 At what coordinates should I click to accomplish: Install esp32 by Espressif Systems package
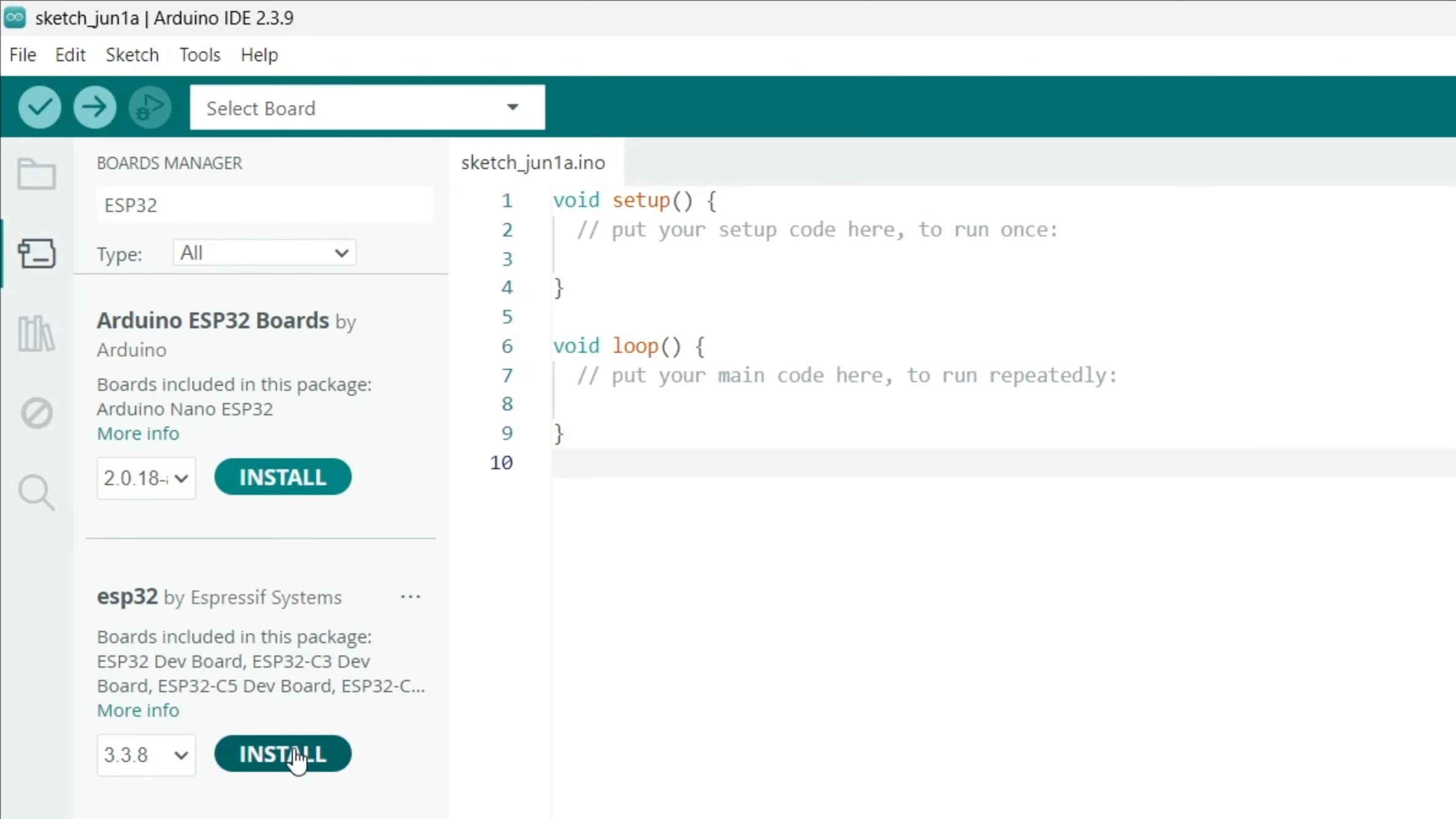(x=282, y=754)
